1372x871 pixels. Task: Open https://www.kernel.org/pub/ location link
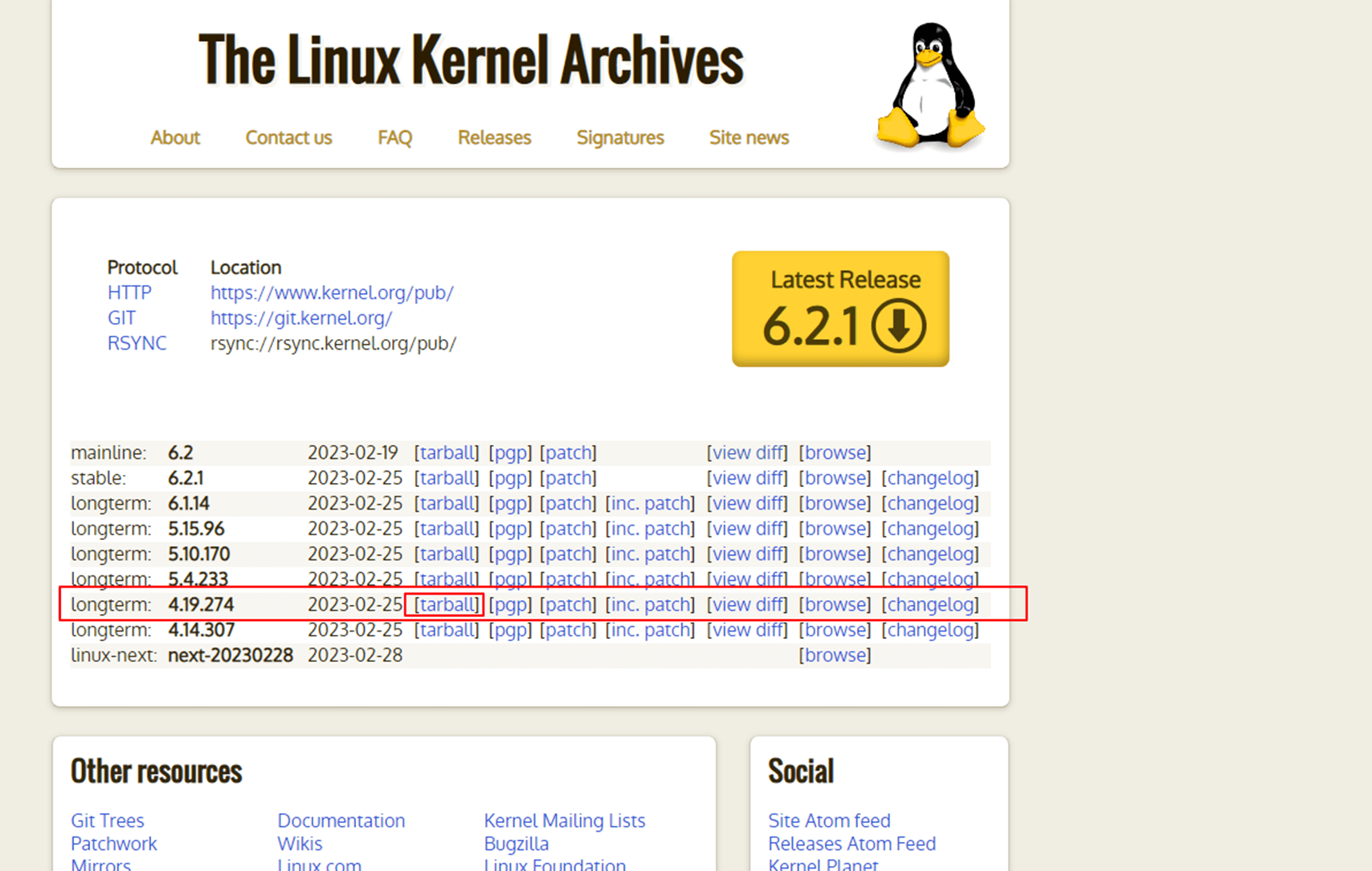click(332, 292)
